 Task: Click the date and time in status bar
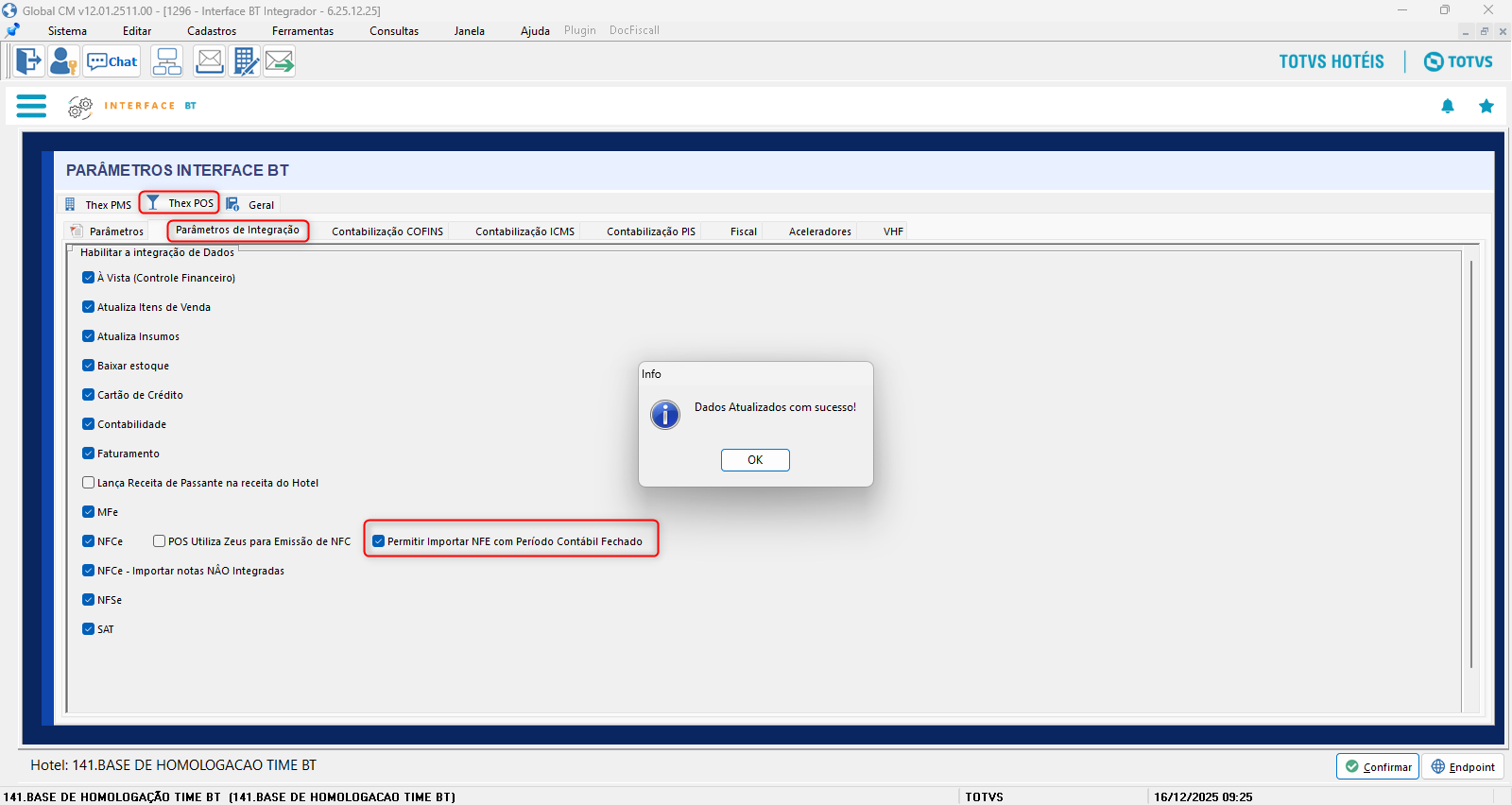coord(1203,797)
